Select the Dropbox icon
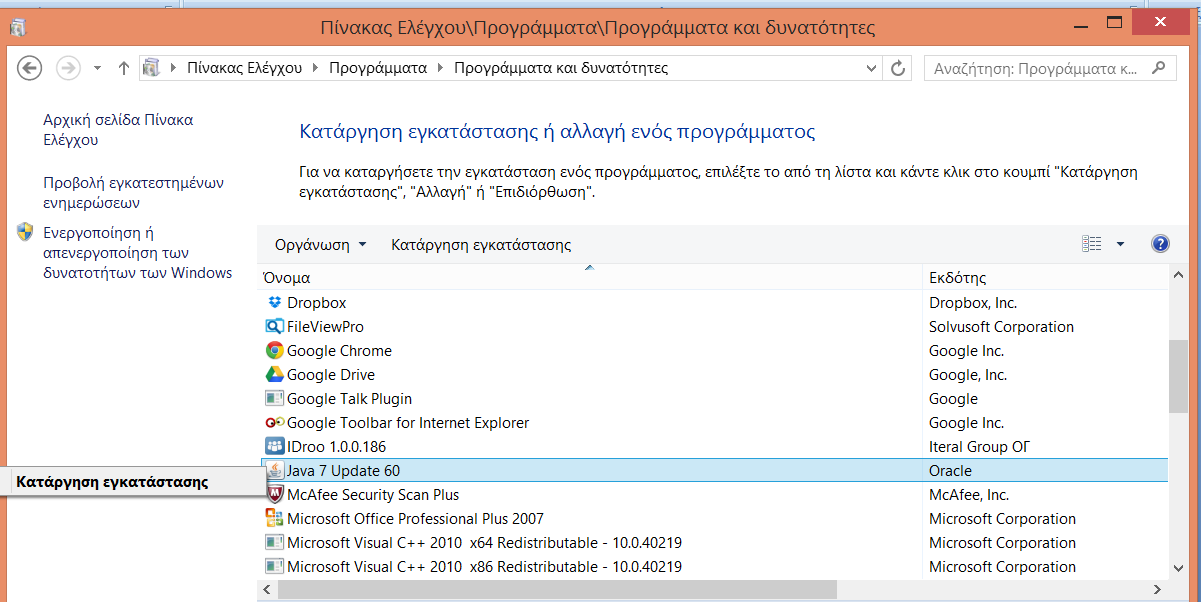Viewport: 1201px width, 602px height. [274, 302]
